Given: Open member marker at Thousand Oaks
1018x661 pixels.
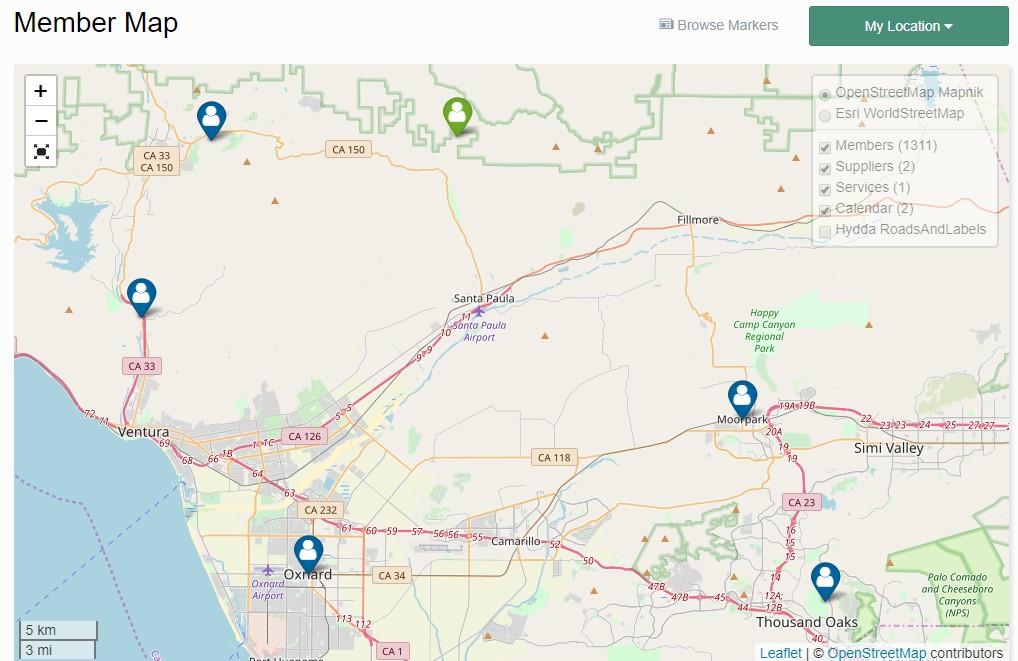Looking at the screenshot, I should (x=825, y=582).
